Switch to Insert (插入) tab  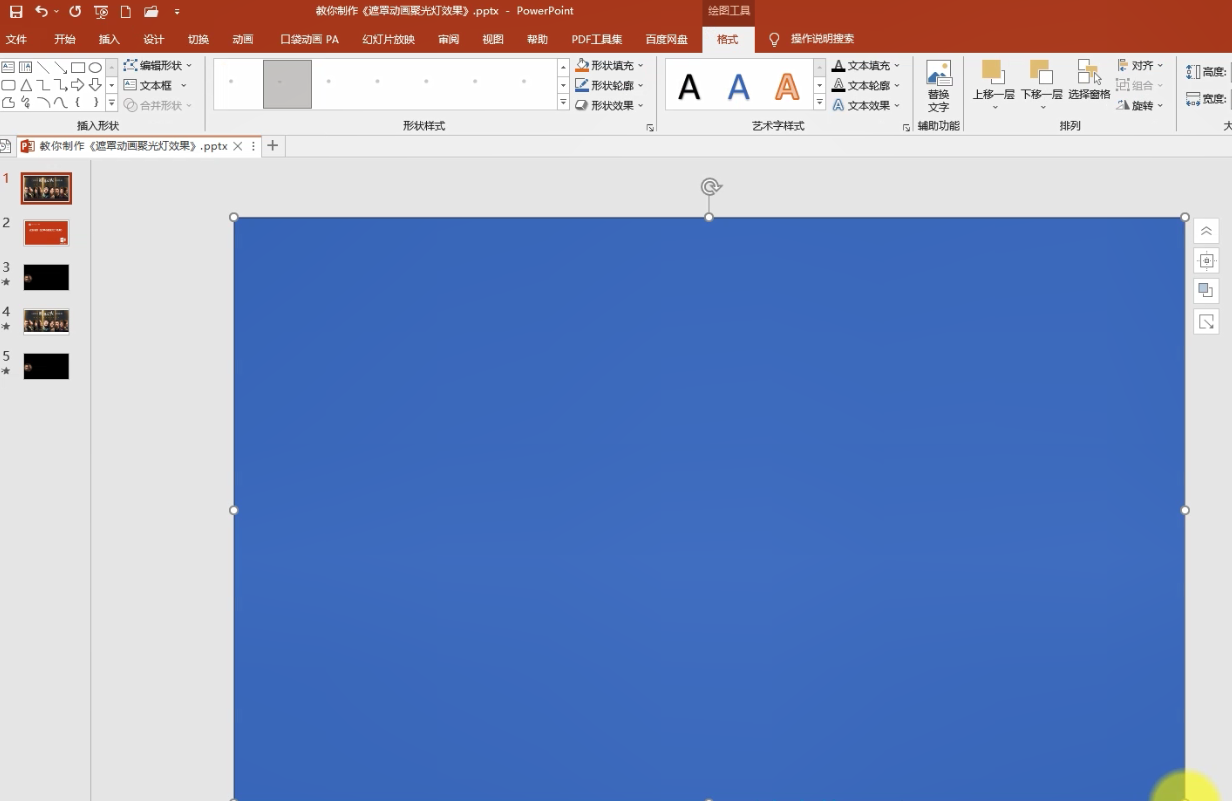tap(109, 40)
